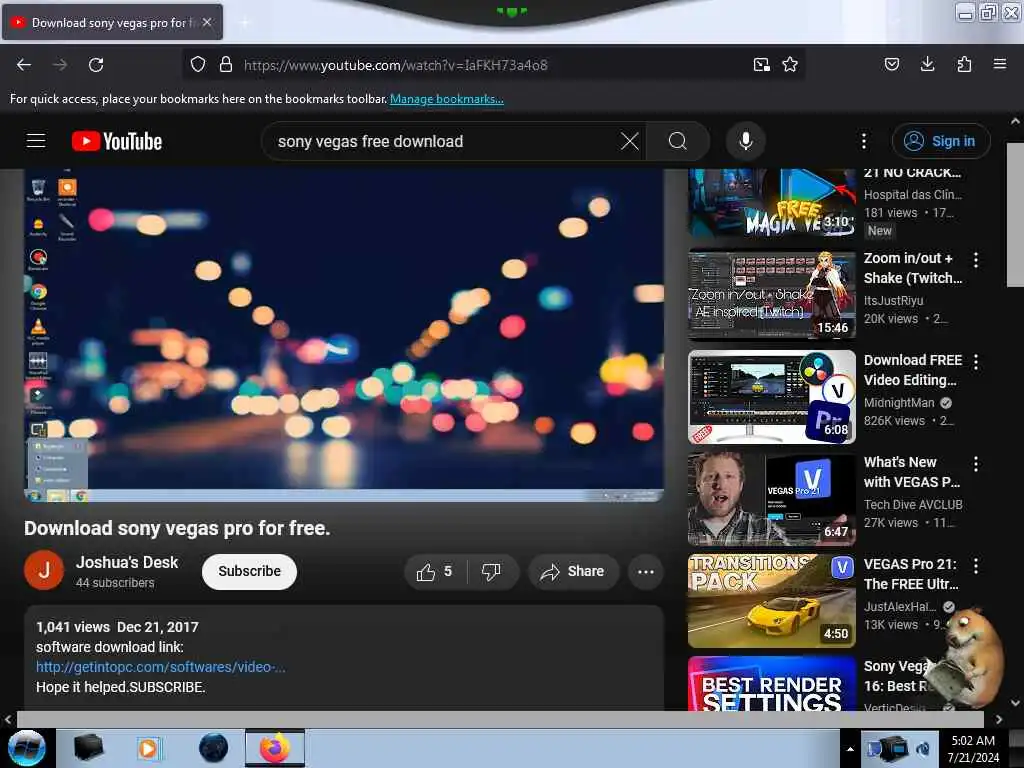Bookmark this page with the star icon
1024x768 pixels.
click(790, 65)
